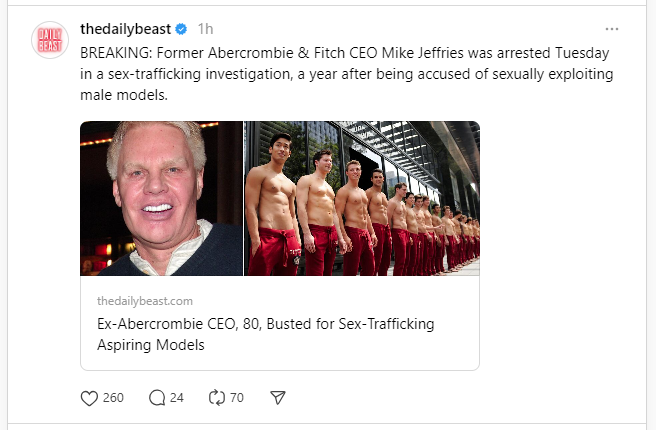The width and height of the screenshot is (656, 430).
Task: Click empty area right of share icon
Action: (x=450, y=397)
